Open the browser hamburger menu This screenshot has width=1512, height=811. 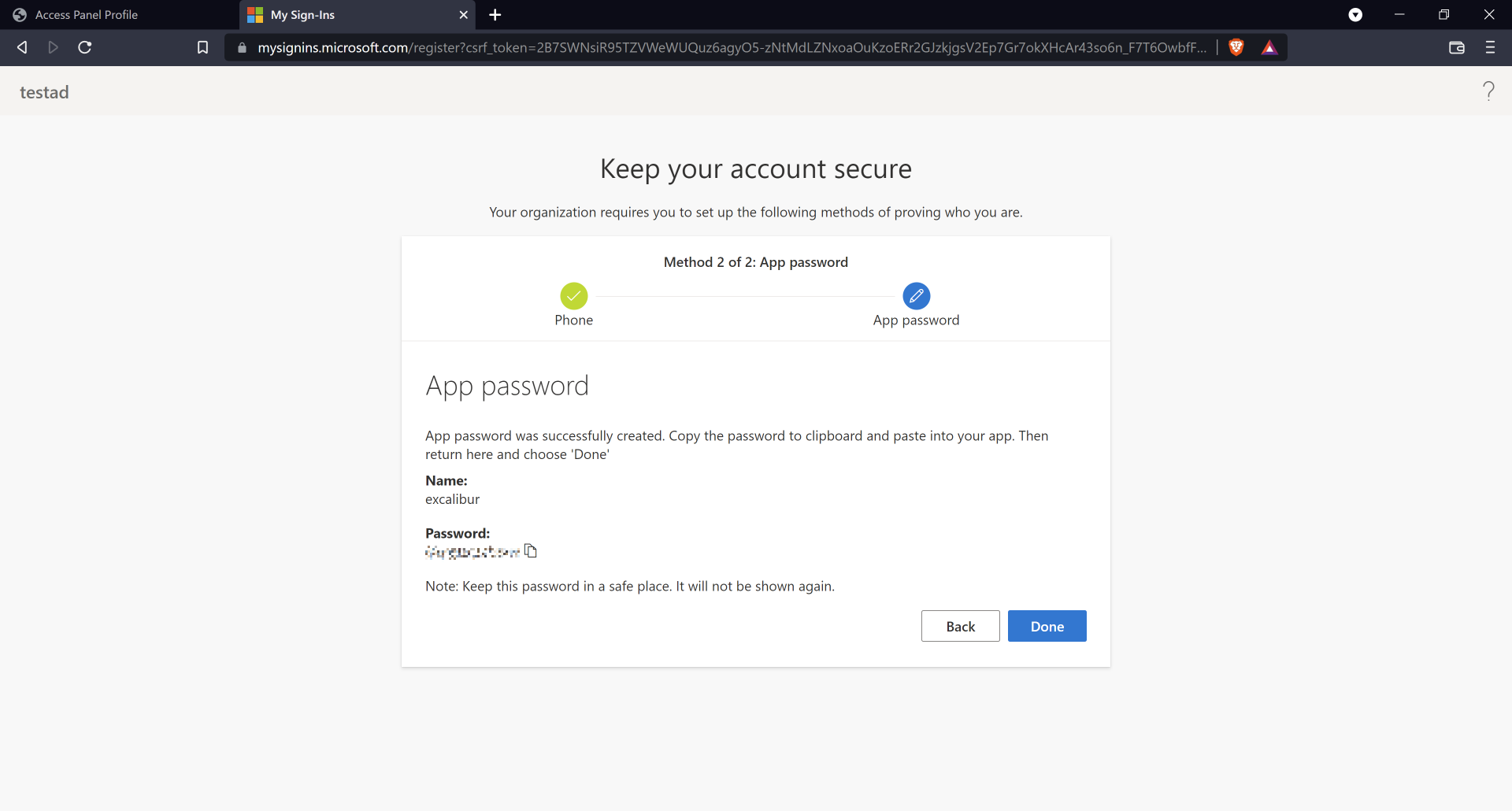[x=1489, y=47]
